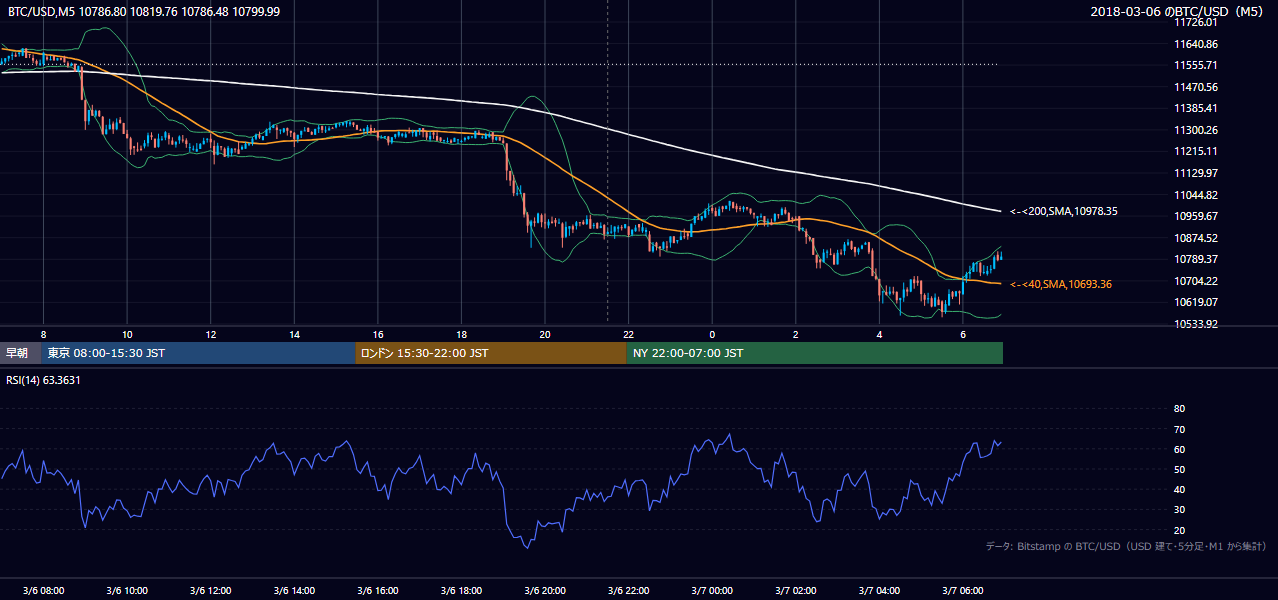Click the bottom time label 3/6 20:00
Image resolution: width=1278 pixels, height=600 pixels.
tap(545, 591)
